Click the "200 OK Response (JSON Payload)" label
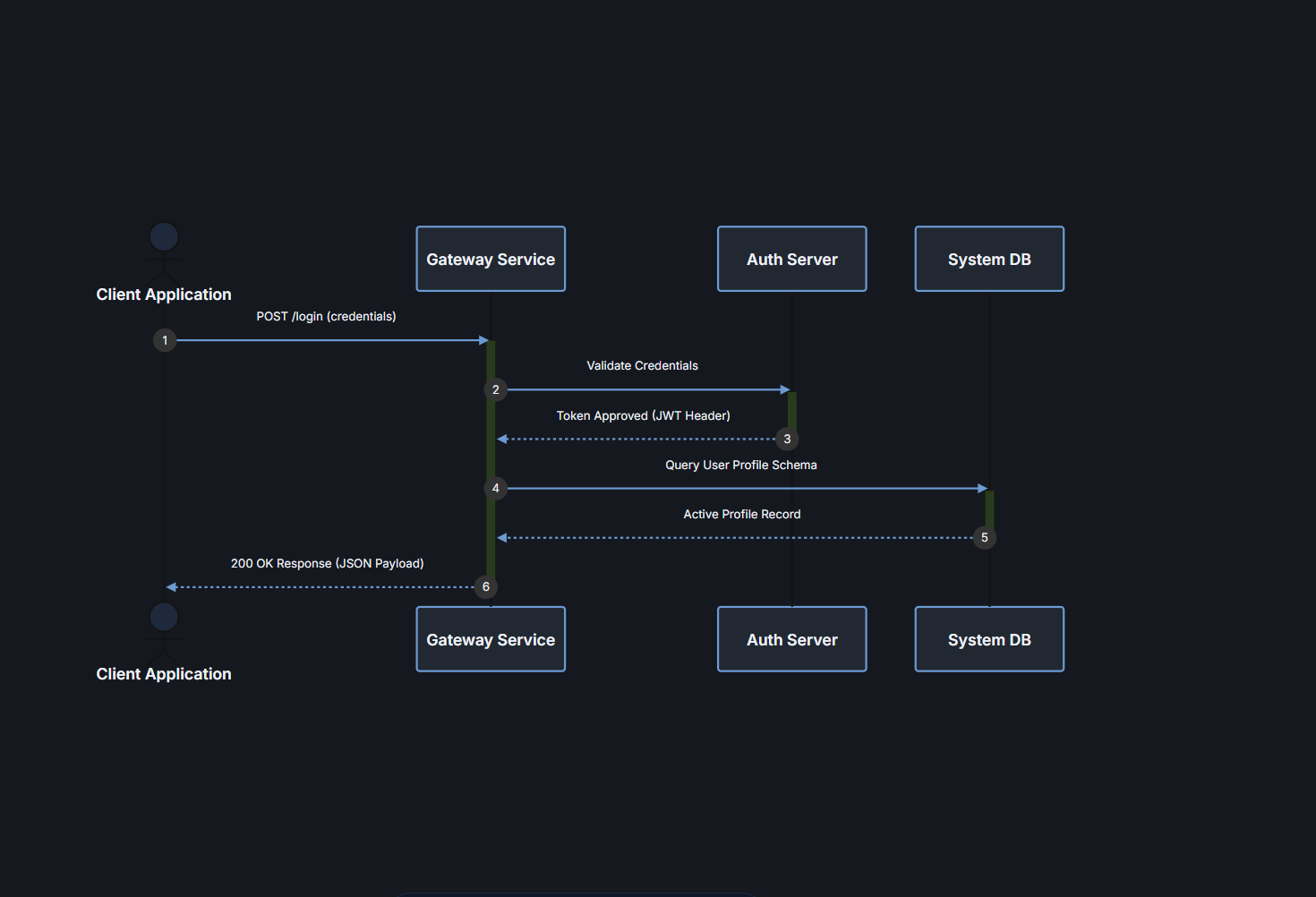 pyautogui.click(x=328, y=564)
